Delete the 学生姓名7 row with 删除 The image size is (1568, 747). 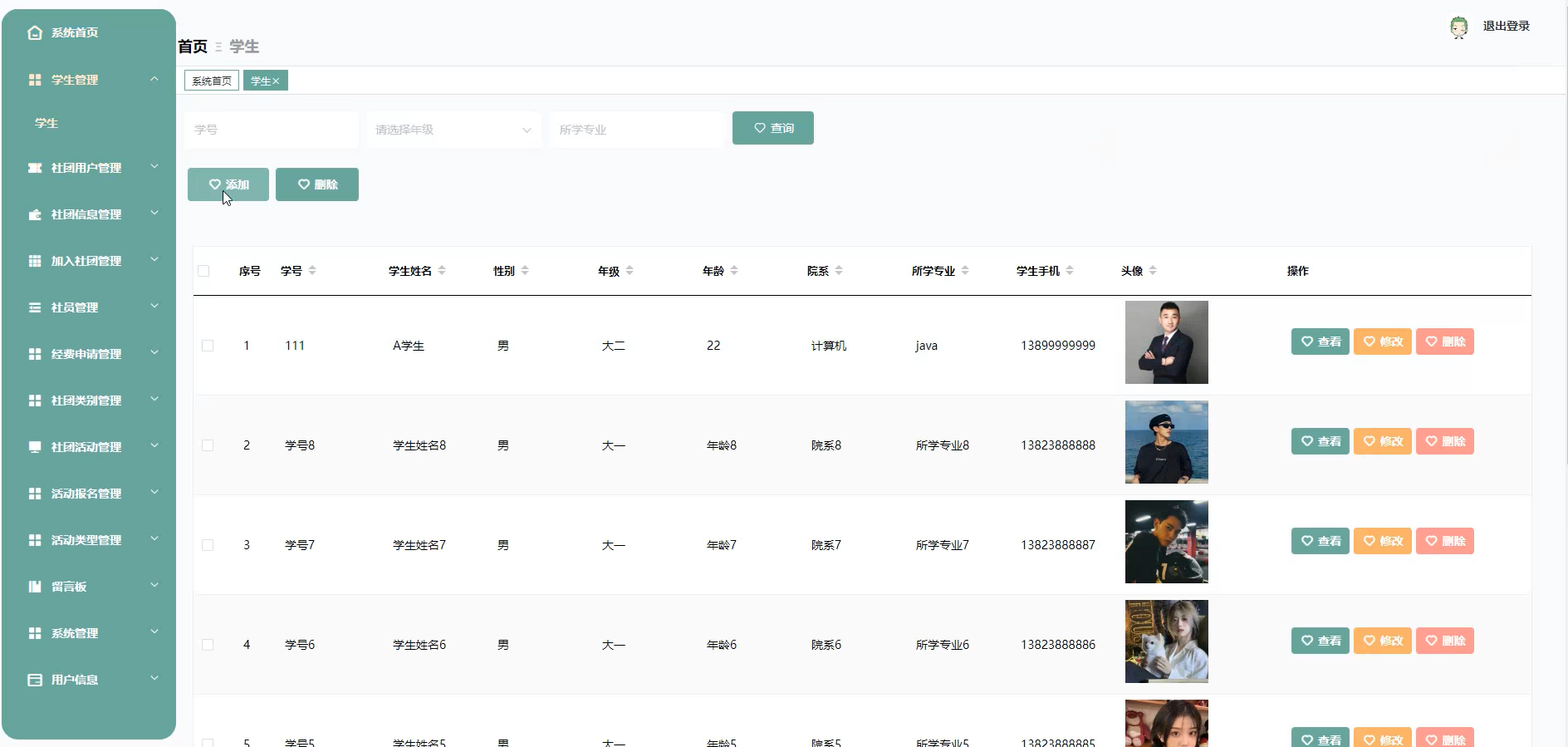pos(1445,541)
